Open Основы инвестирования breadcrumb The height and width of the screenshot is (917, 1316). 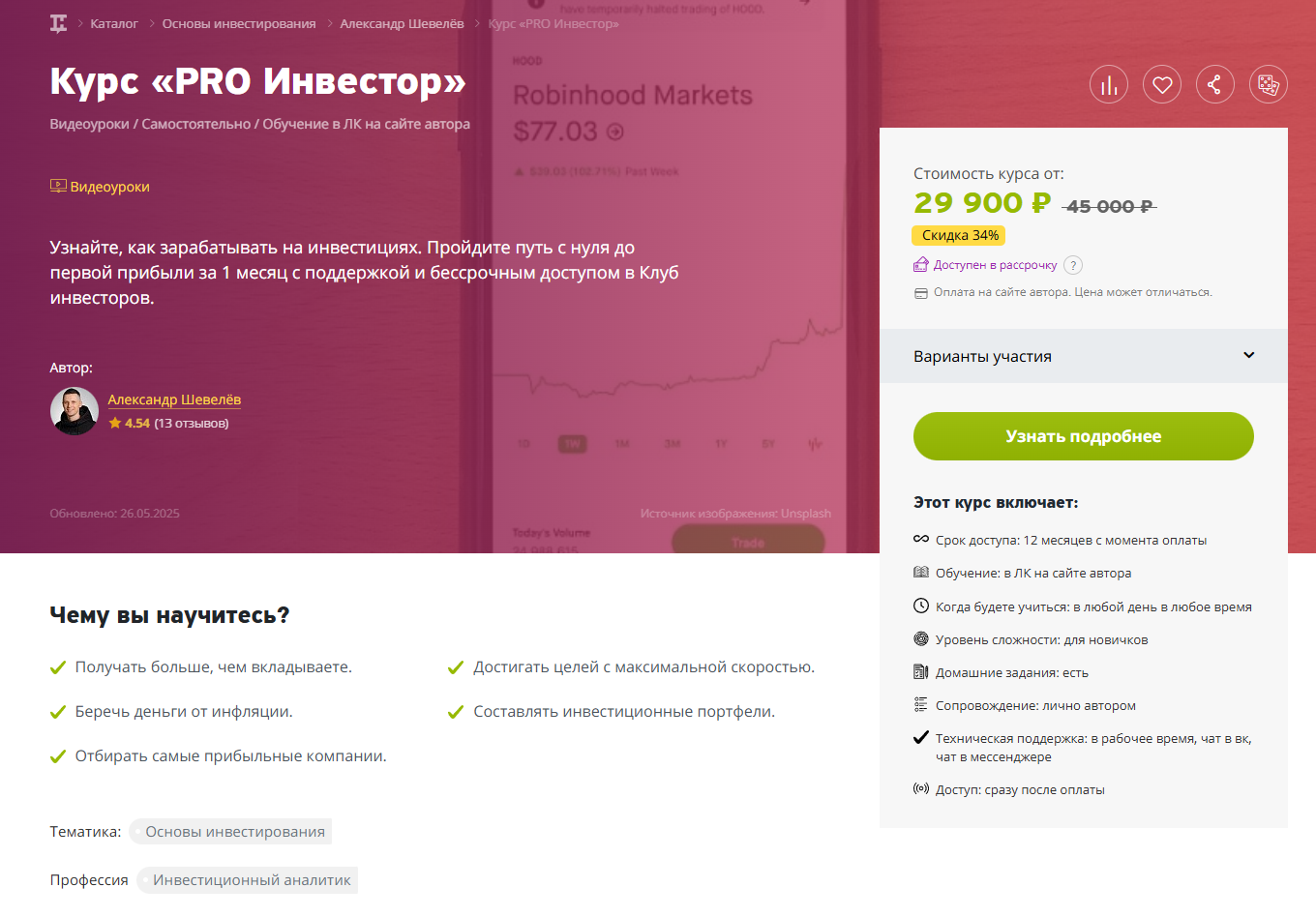pos(239,24)
